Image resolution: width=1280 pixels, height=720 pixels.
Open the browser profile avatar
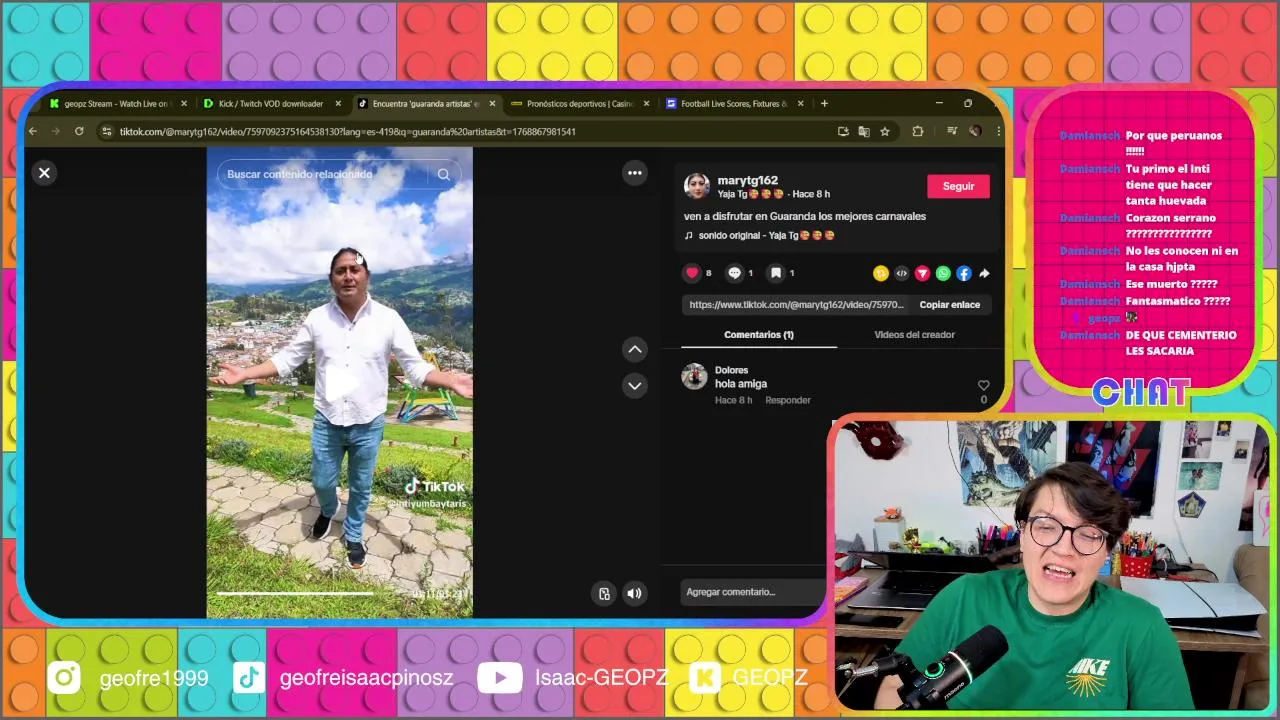click(975, 132)
